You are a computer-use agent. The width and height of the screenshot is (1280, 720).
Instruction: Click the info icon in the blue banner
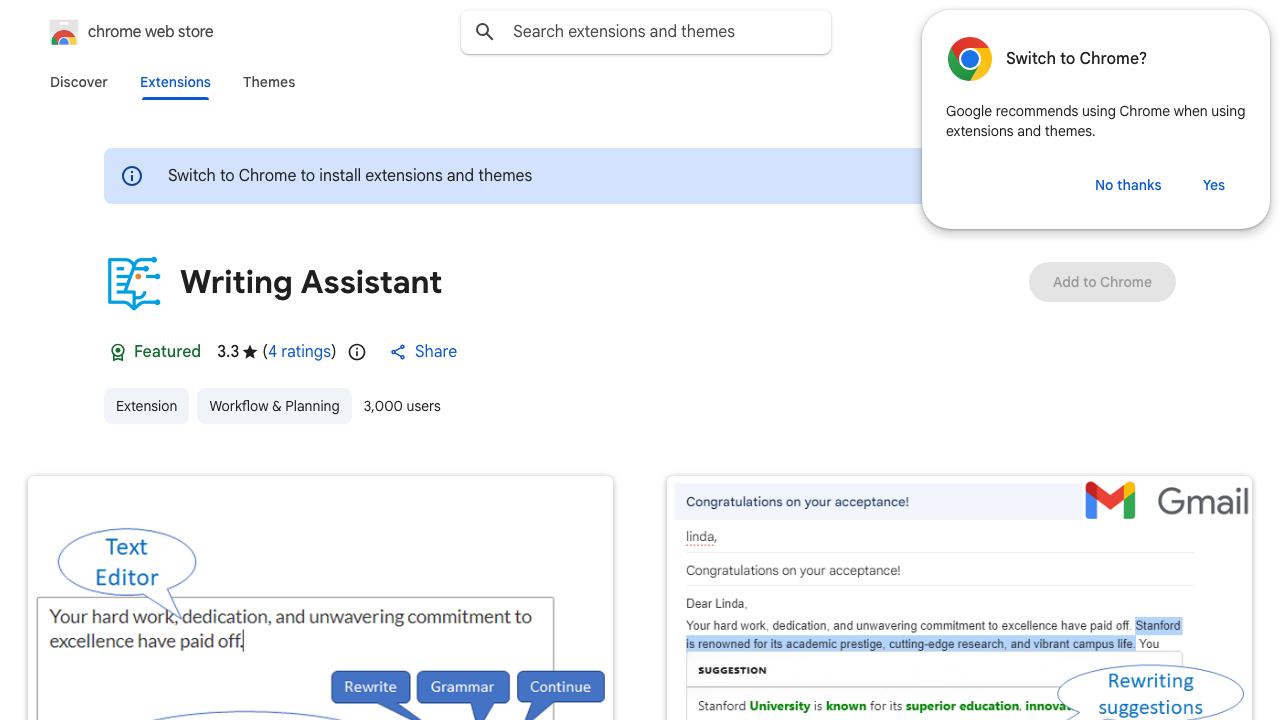tap(132, 176)
